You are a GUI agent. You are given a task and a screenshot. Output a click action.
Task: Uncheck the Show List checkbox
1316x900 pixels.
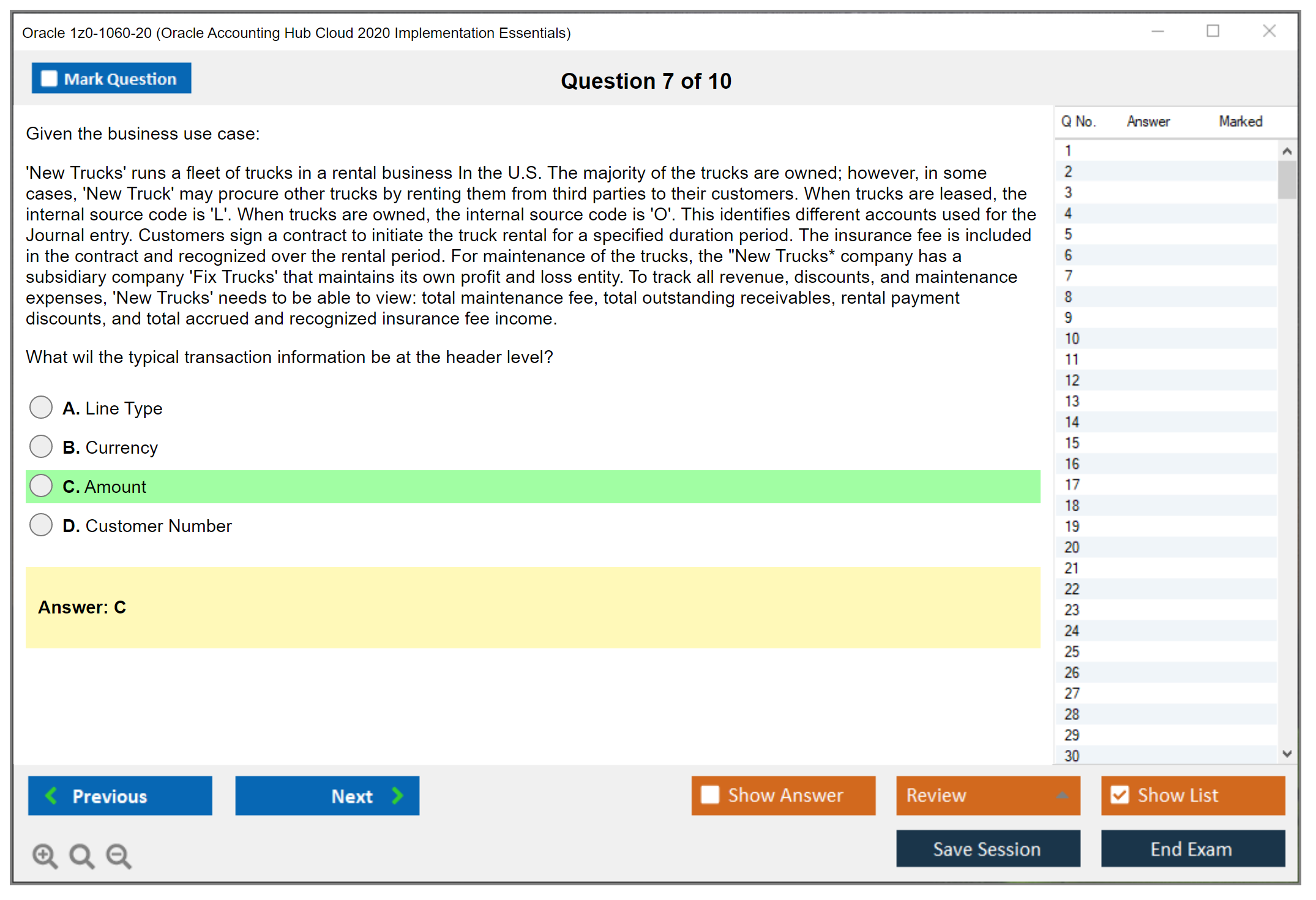[1120, 795]
